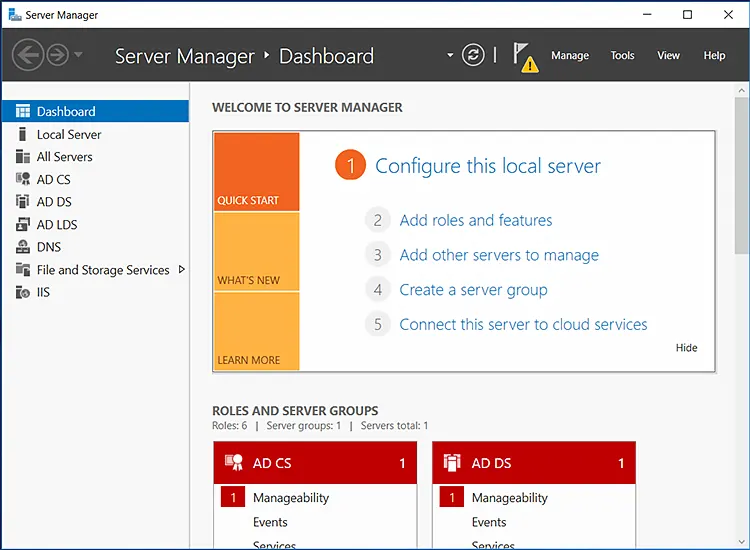The height and width of the screenshot is (550, 750).
Task: Click the step 2 number circle
Action: (x=377, y=220)
